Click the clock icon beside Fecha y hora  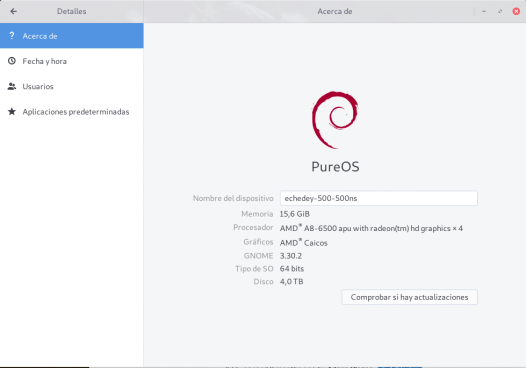(12, 61)
